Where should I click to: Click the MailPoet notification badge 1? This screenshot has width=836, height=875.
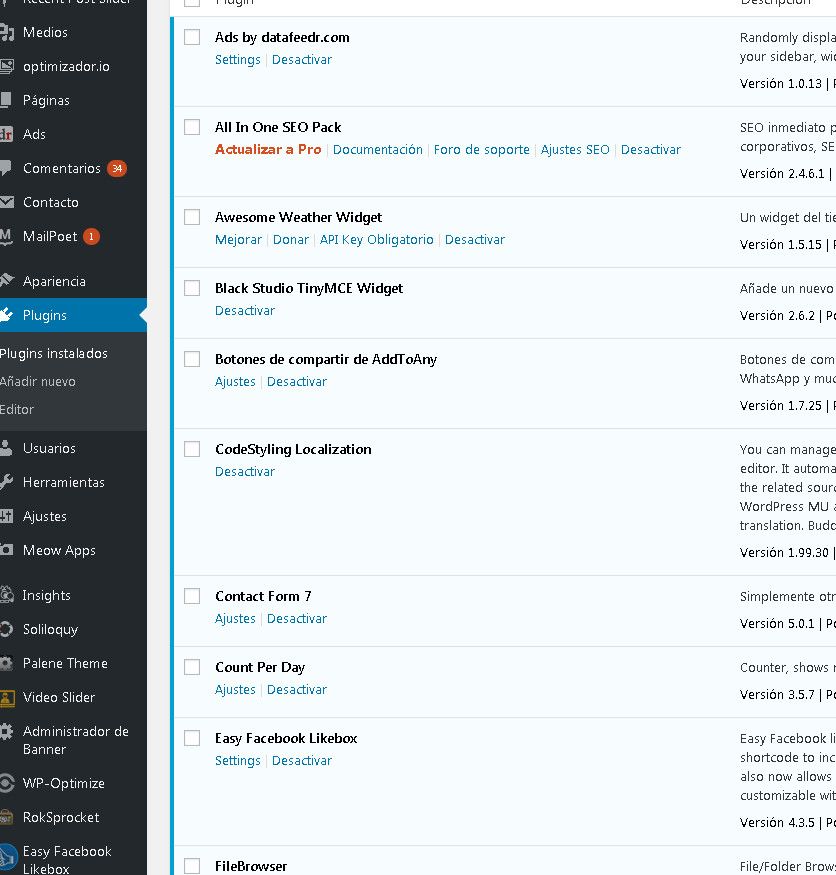pyautogui.click(x=92, y=237)
